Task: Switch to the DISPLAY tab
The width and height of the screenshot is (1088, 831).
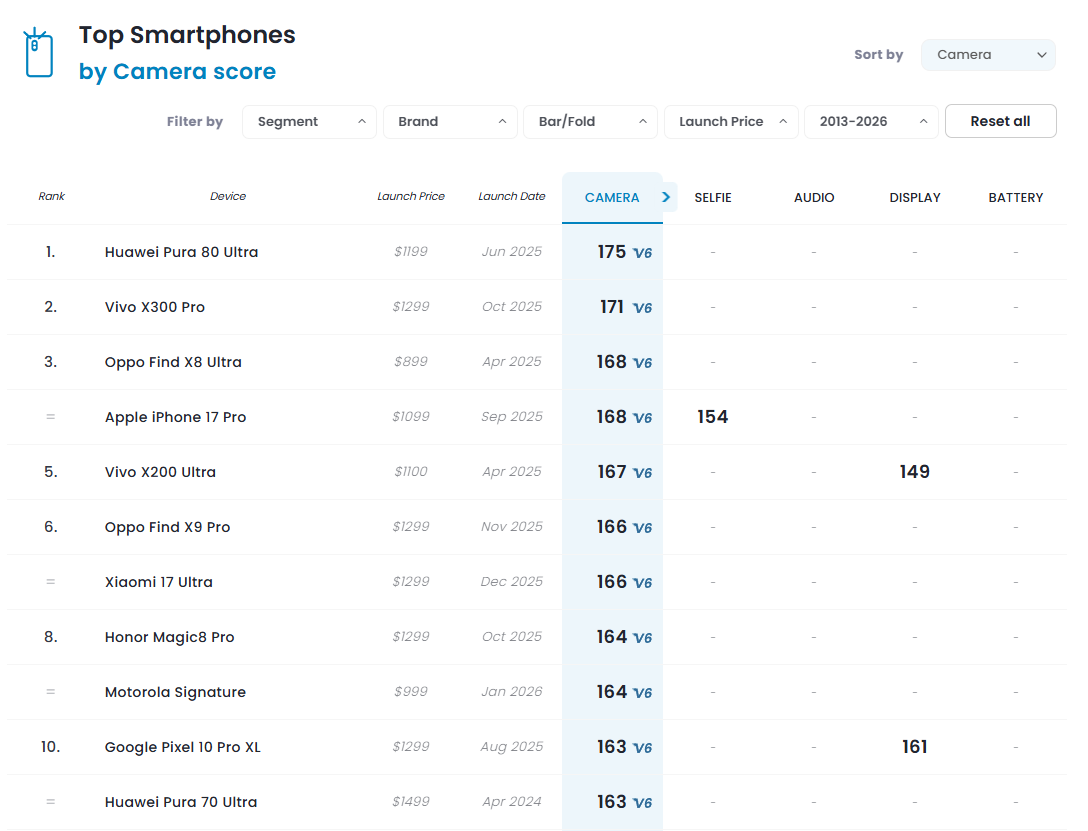Action: coord(915,198)
